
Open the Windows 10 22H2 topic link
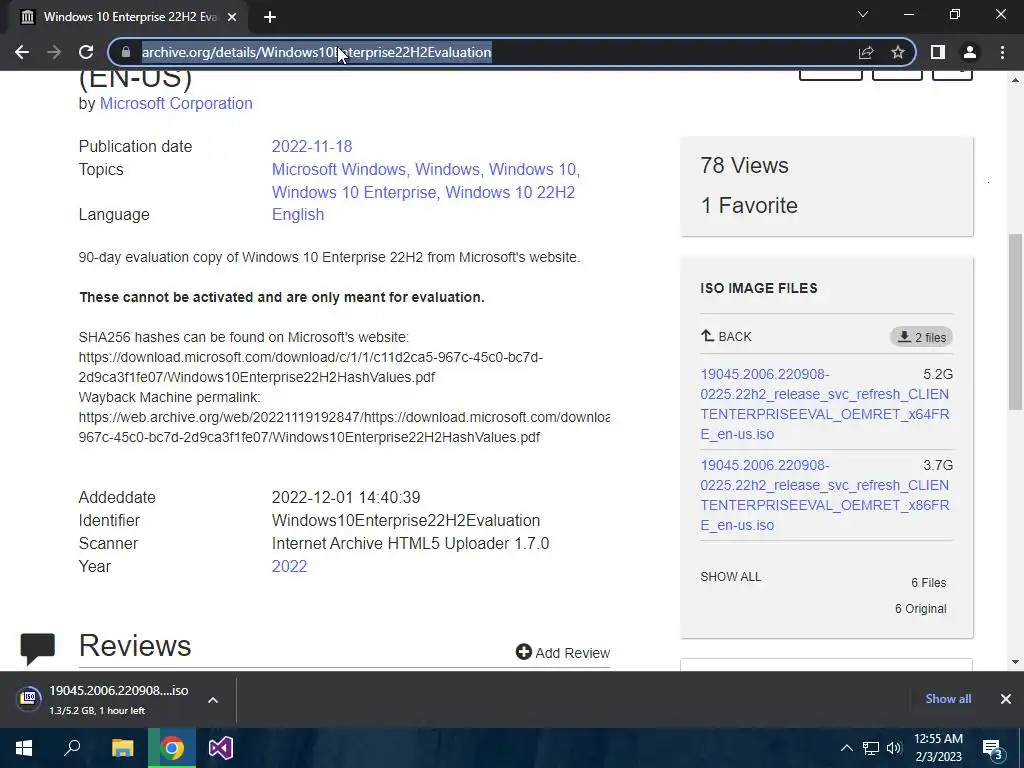coord(510,193)
